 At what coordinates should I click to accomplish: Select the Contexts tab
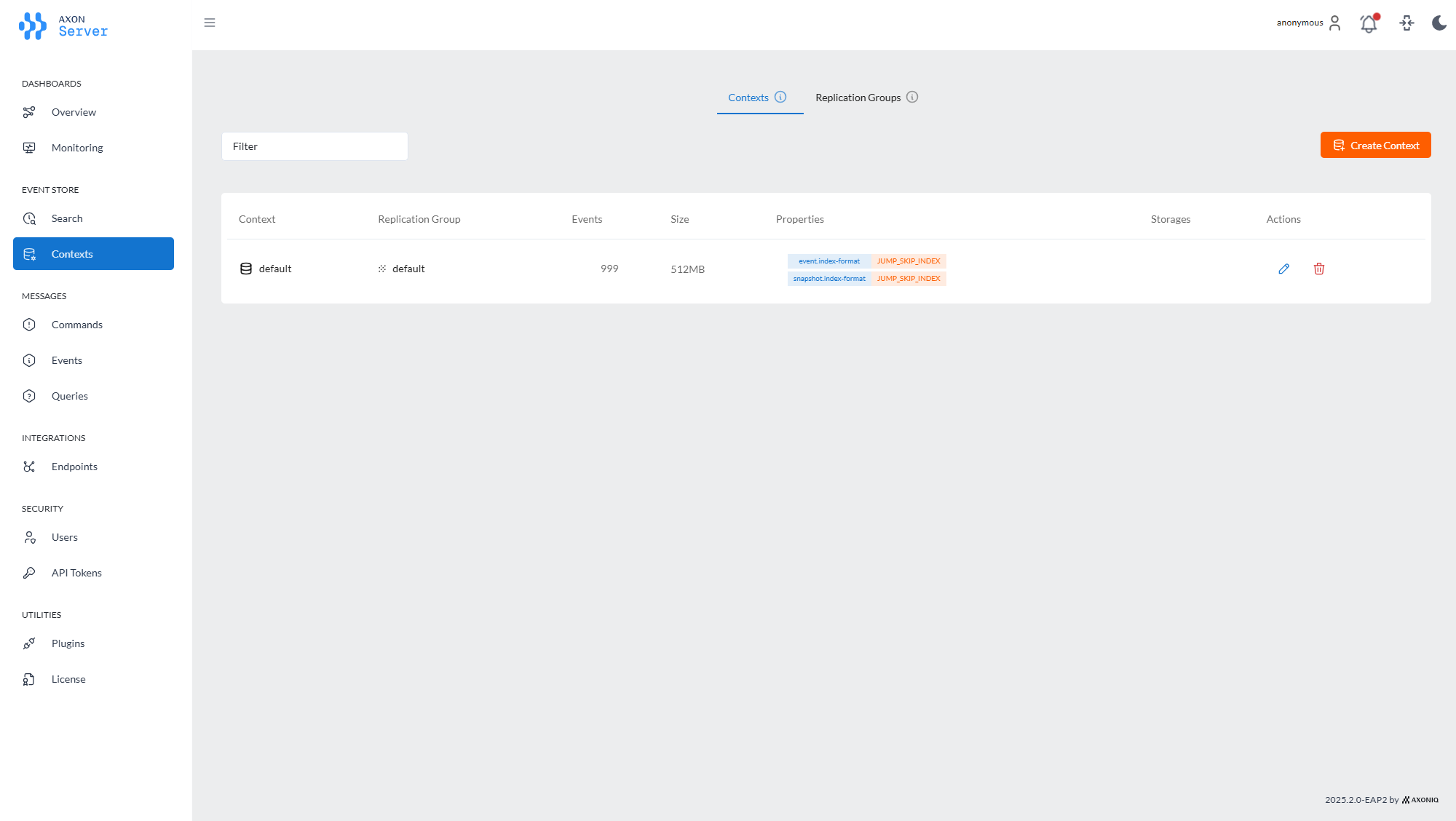tap(748, 97)
